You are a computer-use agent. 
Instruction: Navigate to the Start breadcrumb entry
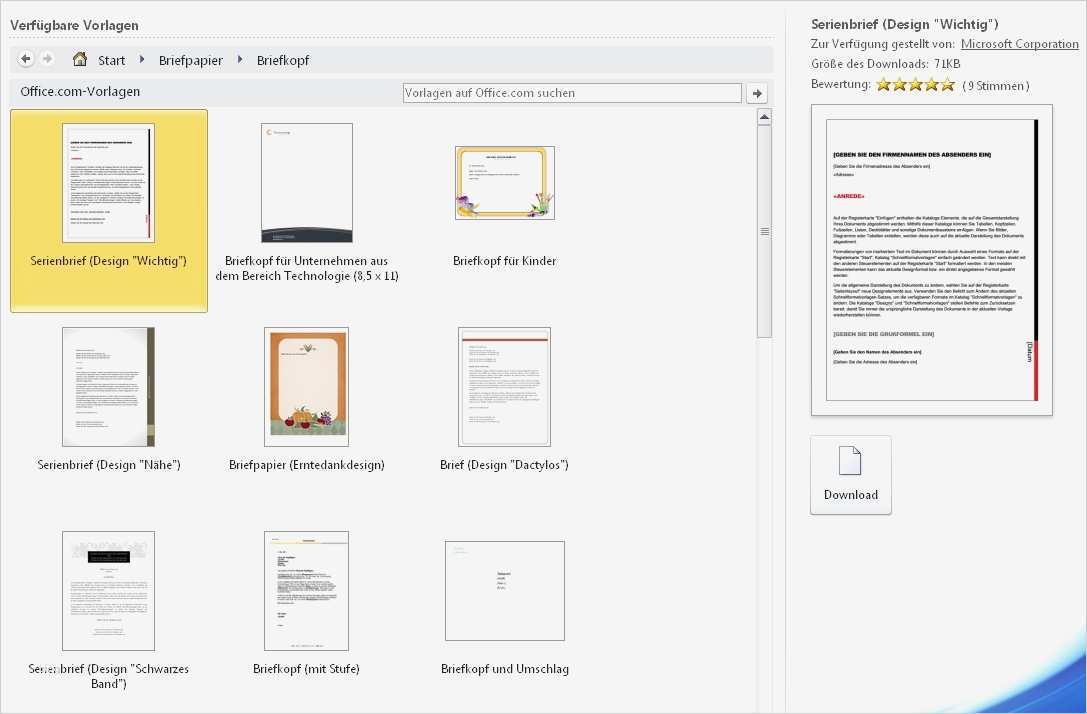pyautogui.click(x=111, y=59)
